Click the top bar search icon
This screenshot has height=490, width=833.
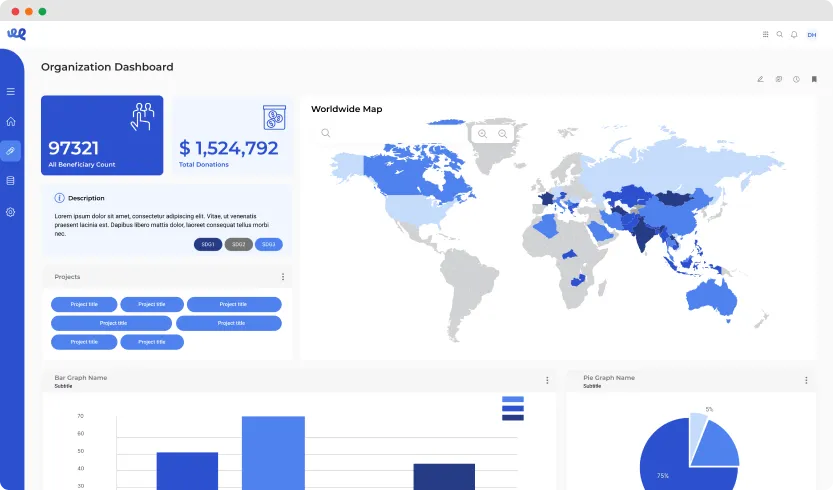[x=780, y=34]
